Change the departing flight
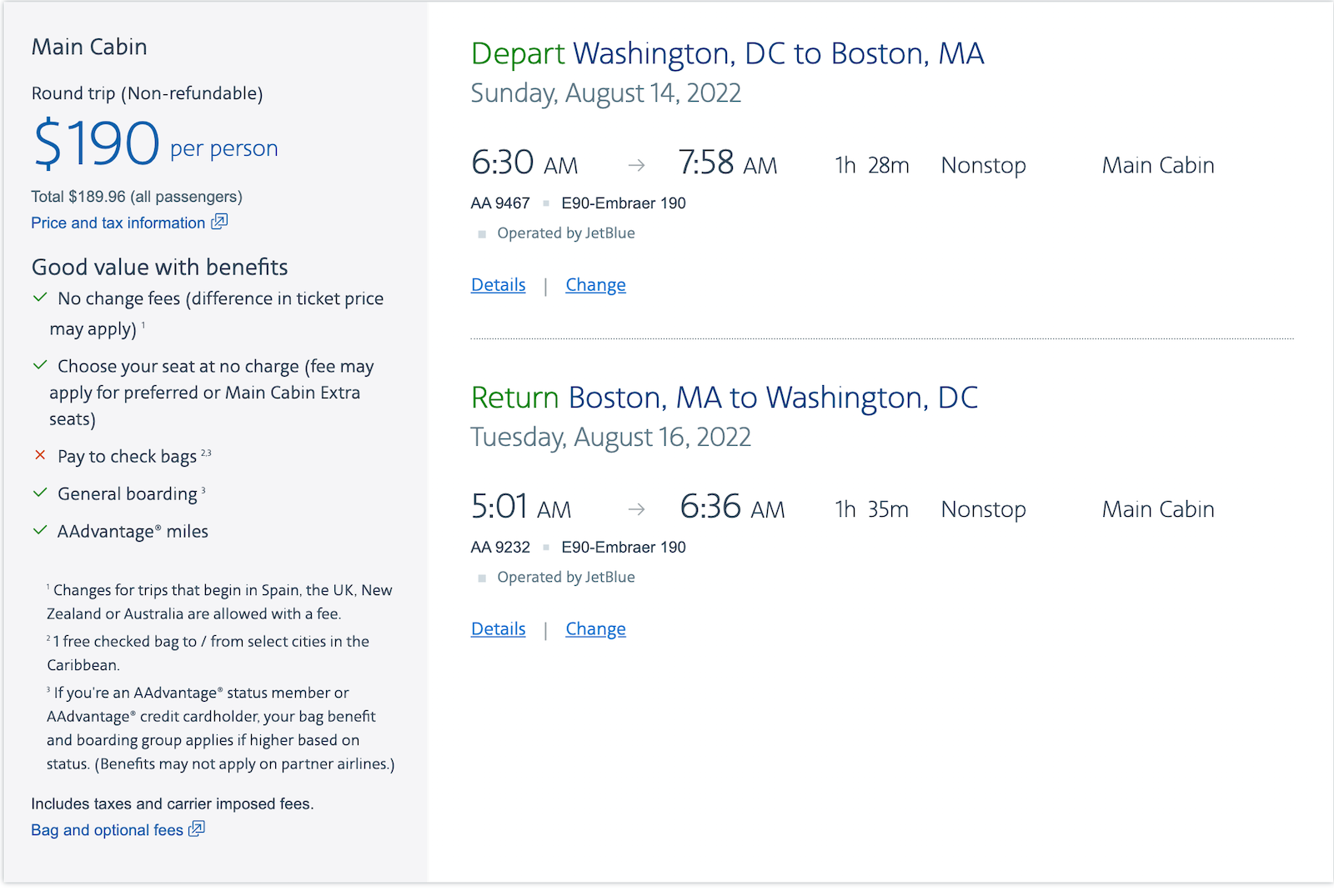The height and width of the screenshot is (896, 1334). coord(595,284)
